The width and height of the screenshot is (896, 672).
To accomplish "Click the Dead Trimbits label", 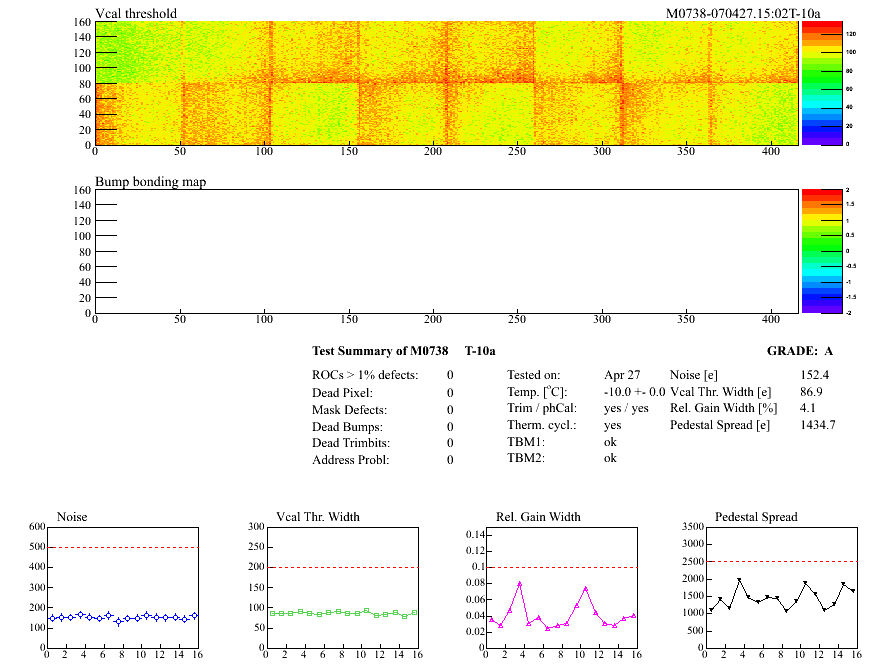I will (x=349, y=443).
